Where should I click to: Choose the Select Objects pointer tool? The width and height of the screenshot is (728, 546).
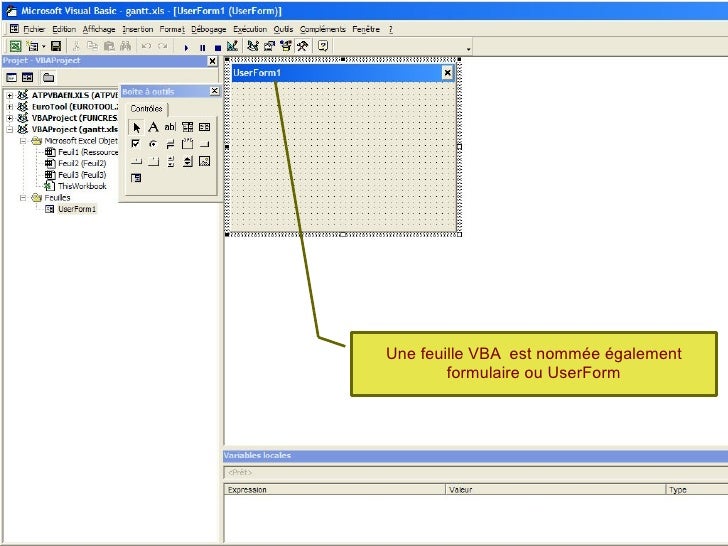(x=136, y=127)
